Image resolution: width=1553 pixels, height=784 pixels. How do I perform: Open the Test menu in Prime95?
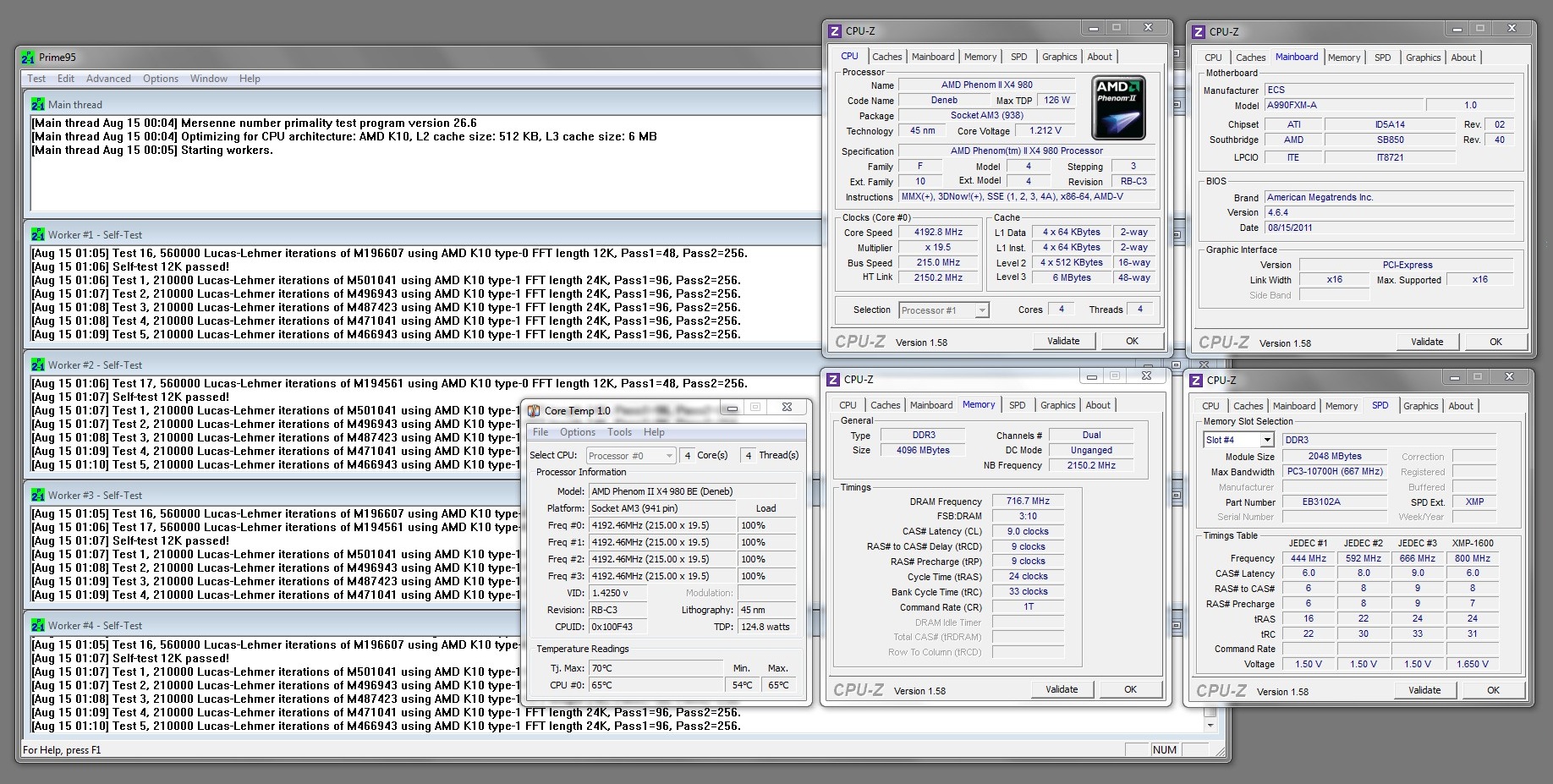click(36, 79)
